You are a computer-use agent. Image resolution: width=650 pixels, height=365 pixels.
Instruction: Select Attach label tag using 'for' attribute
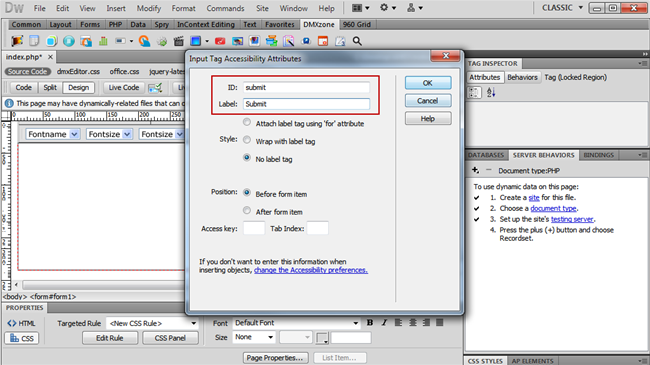tap(247, 122)
